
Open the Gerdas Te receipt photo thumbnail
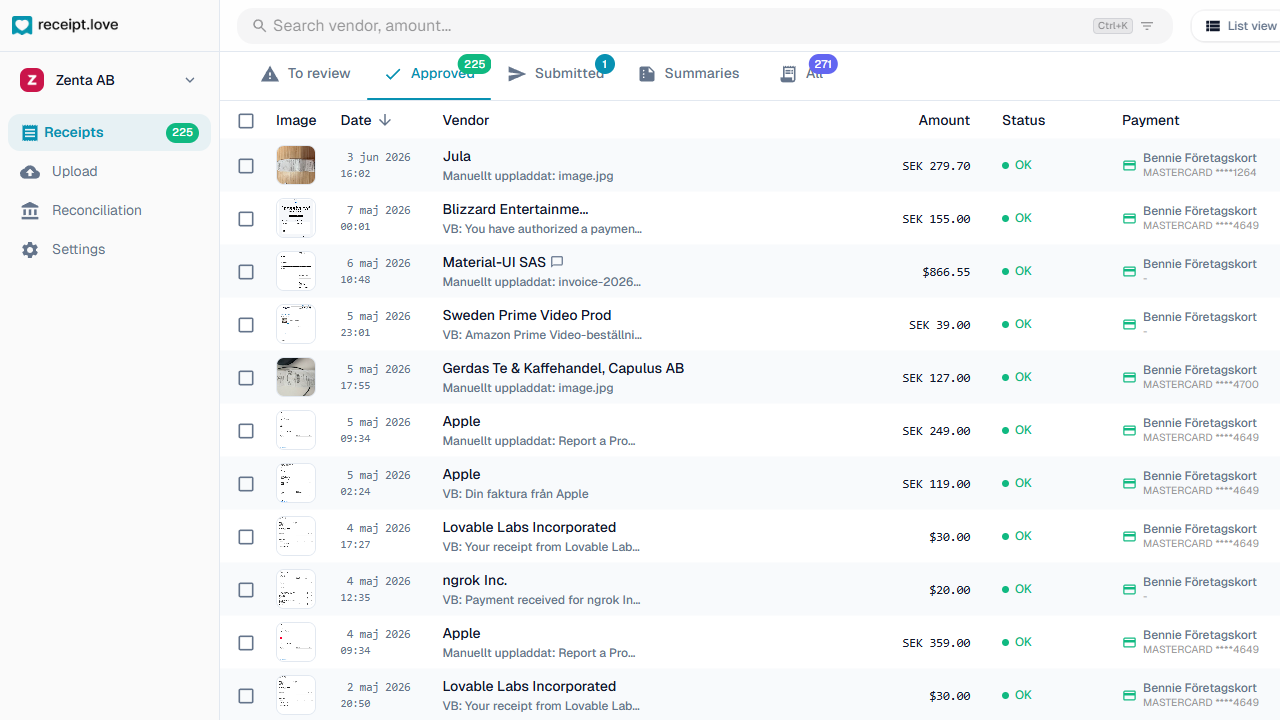click(296, 377)
